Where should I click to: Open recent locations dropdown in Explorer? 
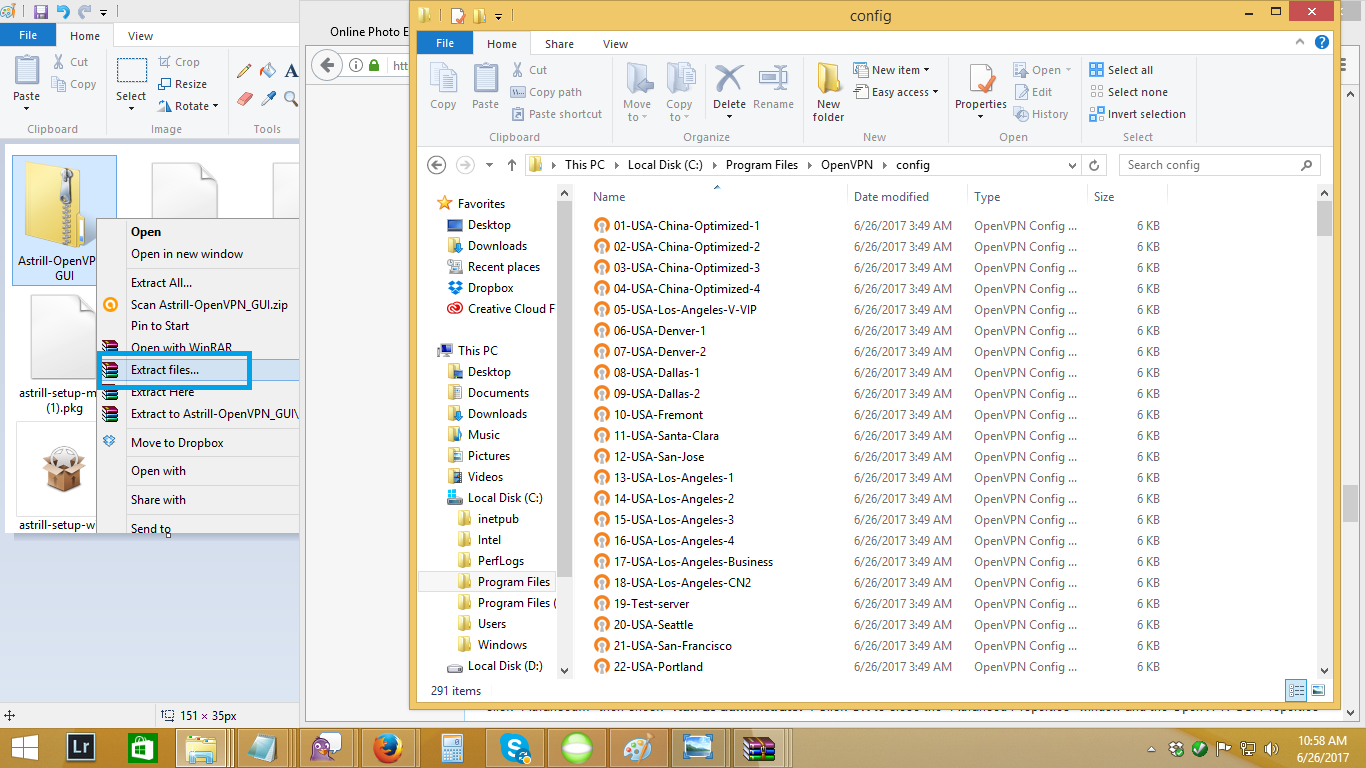489,165
